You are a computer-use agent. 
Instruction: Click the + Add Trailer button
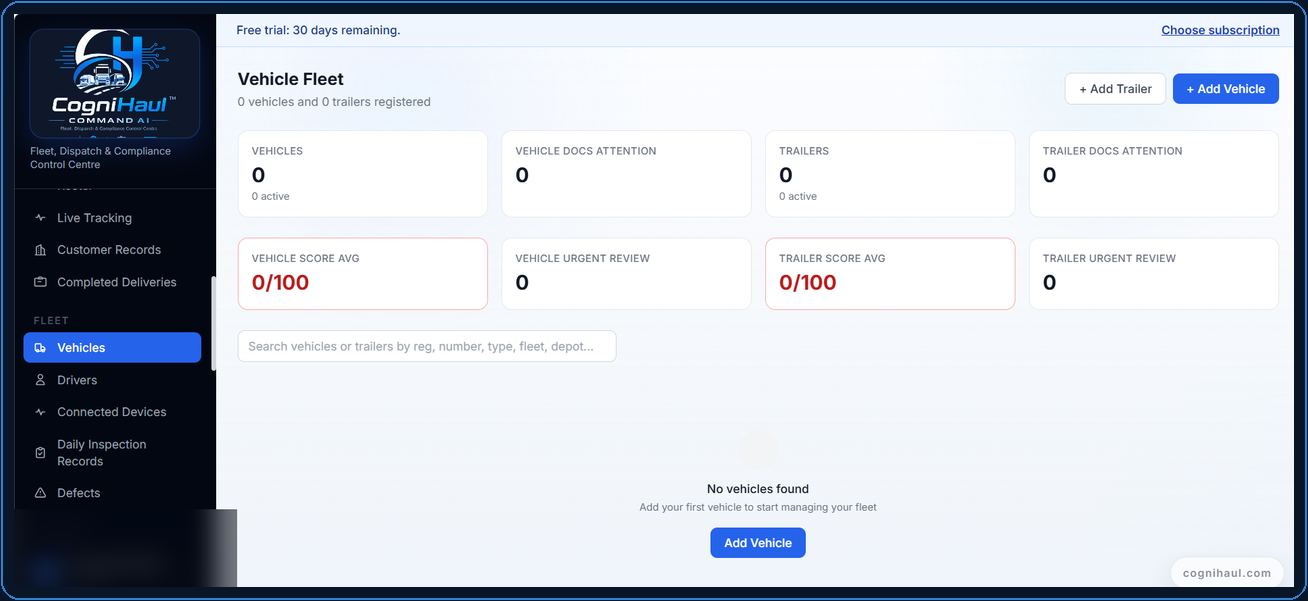(1115, 89)
